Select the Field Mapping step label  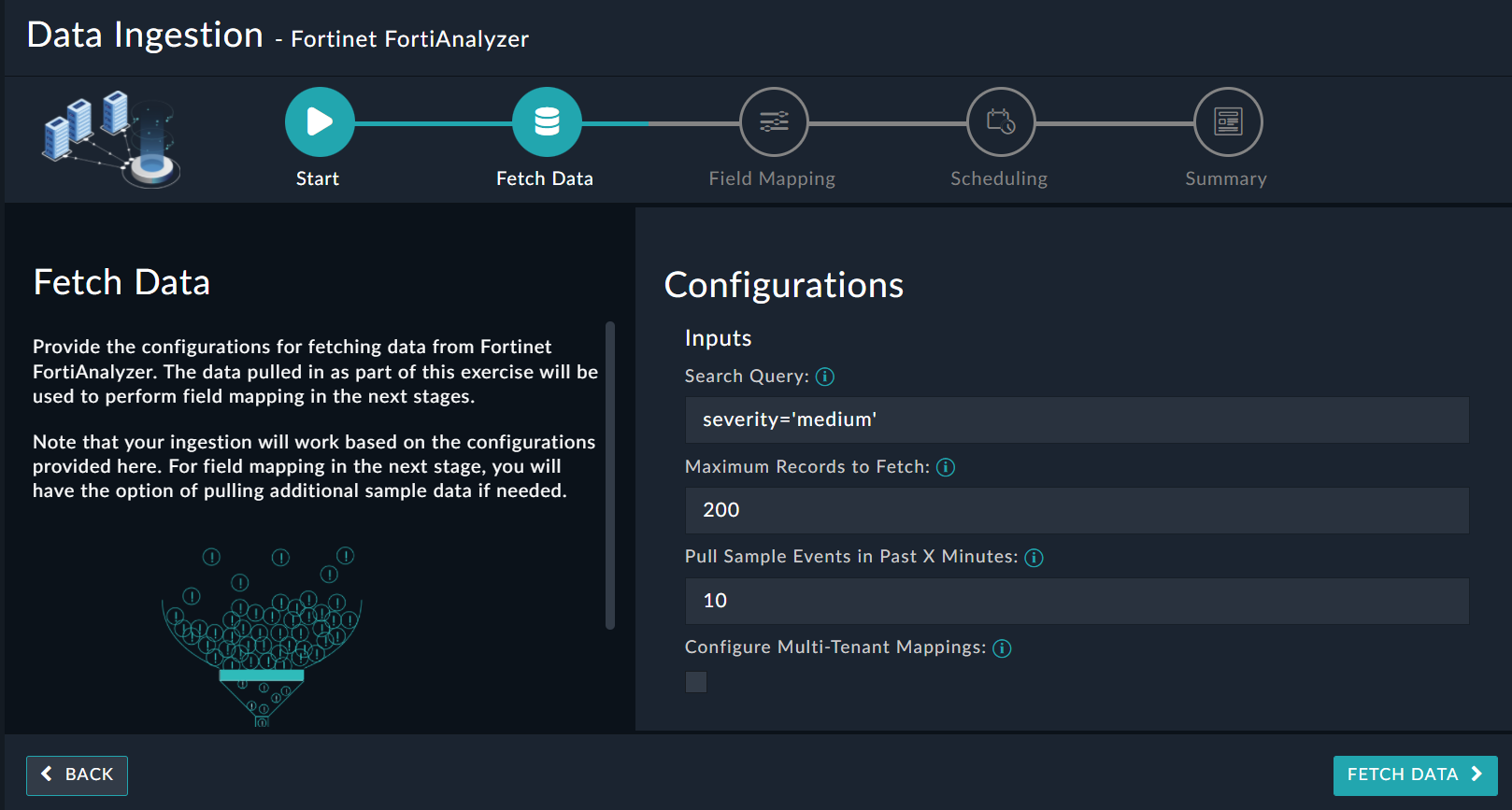(772, 178)
